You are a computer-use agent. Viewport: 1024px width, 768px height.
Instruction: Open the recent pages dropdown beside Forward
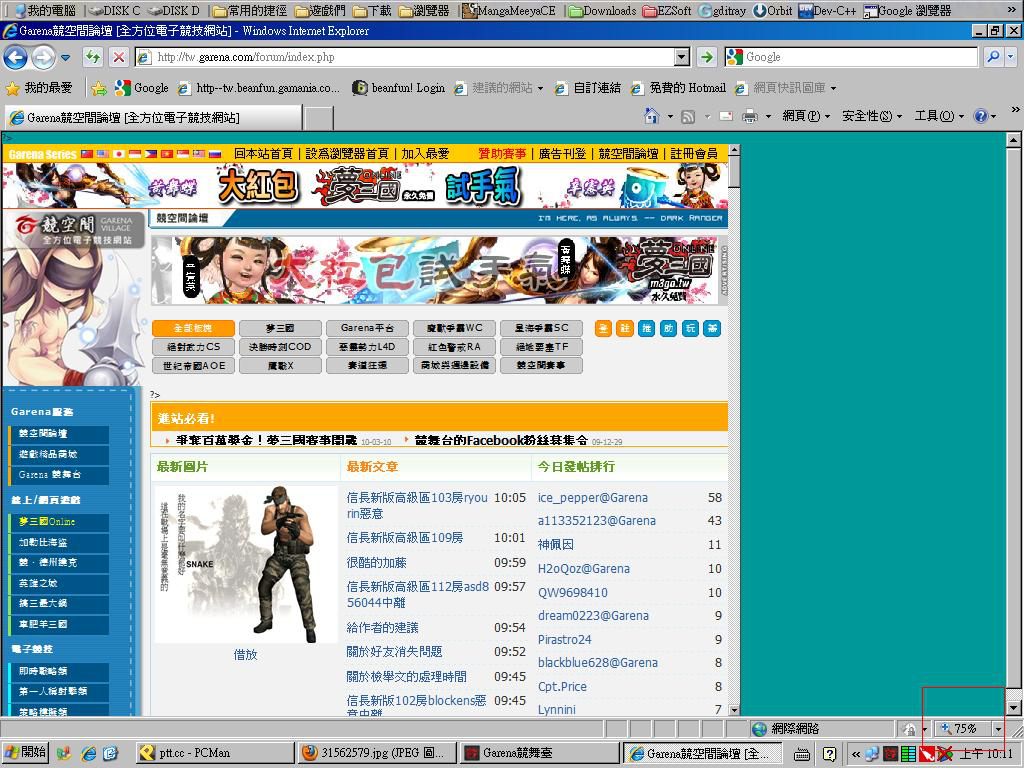click(65, 57)
